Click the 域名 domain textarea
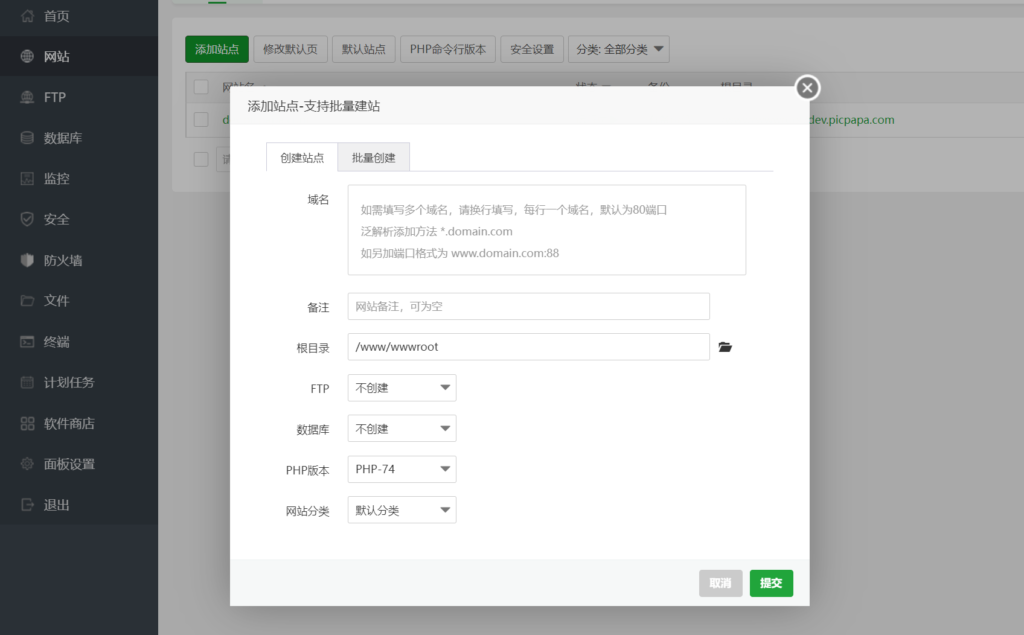Viewport: 1024px width, 635px height. [546, 230]
